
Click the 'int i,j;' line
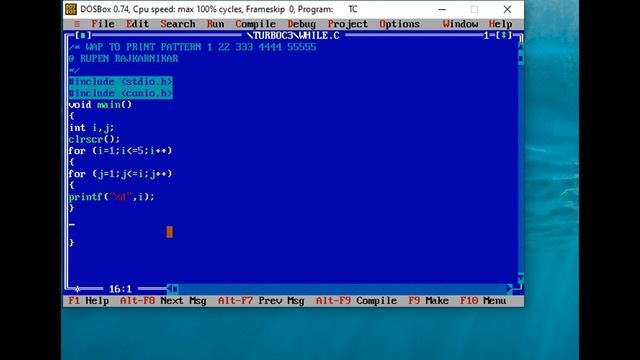(x=91, y=128)
